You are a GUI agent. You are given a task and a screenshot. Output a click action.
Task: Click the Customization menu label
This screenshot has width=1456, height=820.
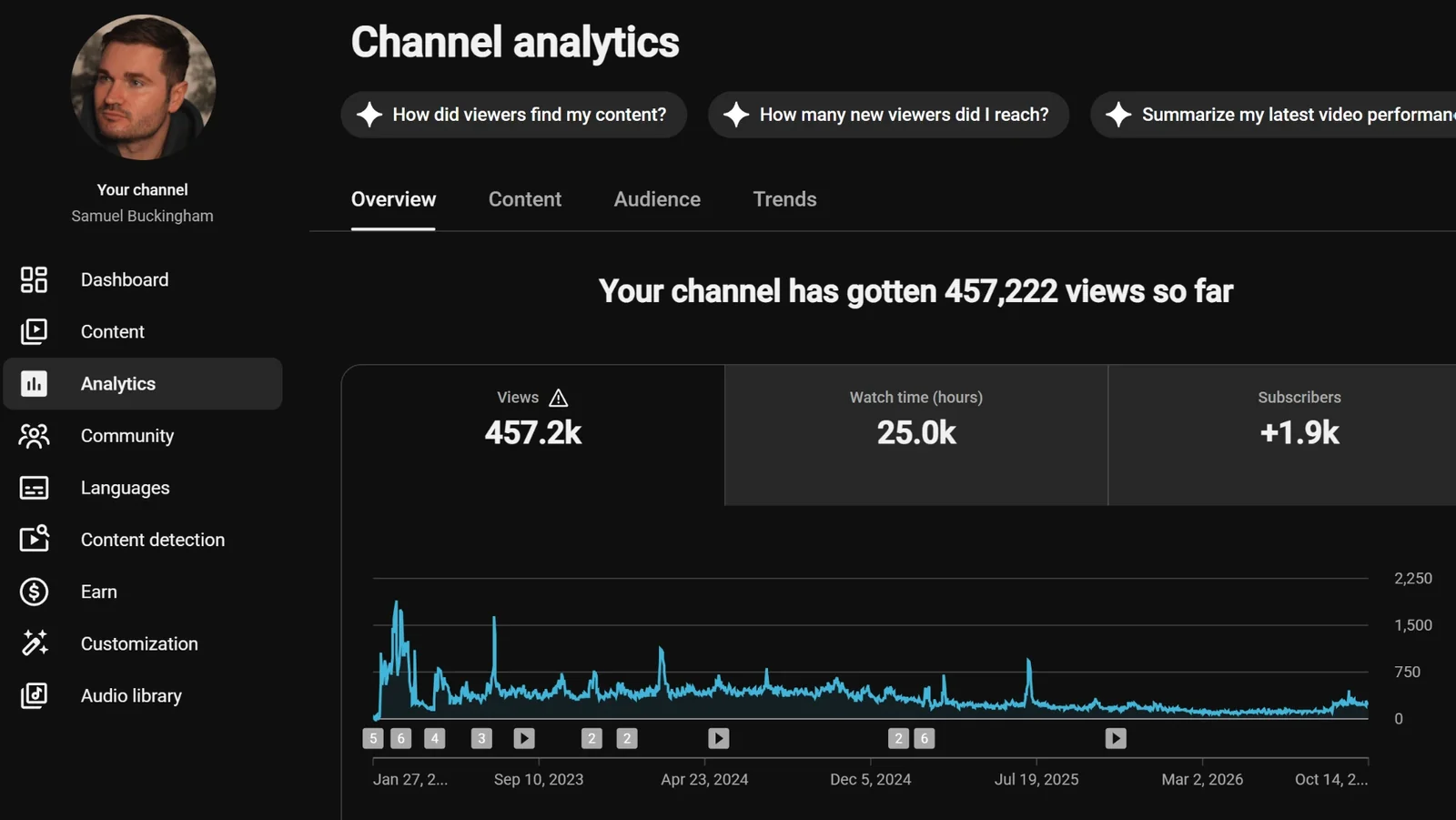139,643
